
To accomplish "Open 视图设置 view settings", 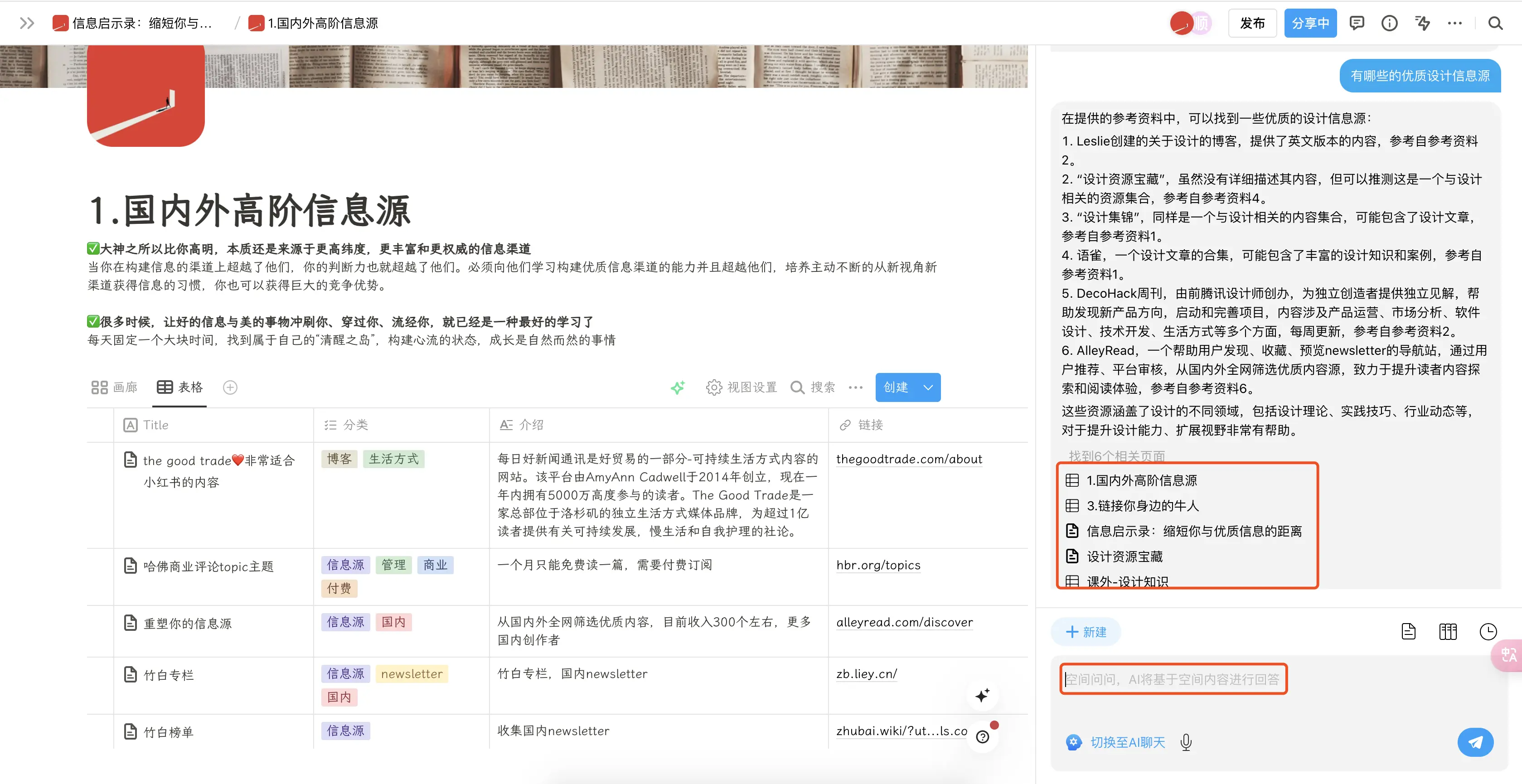I will pyautogui.click(x=742, y=387).
